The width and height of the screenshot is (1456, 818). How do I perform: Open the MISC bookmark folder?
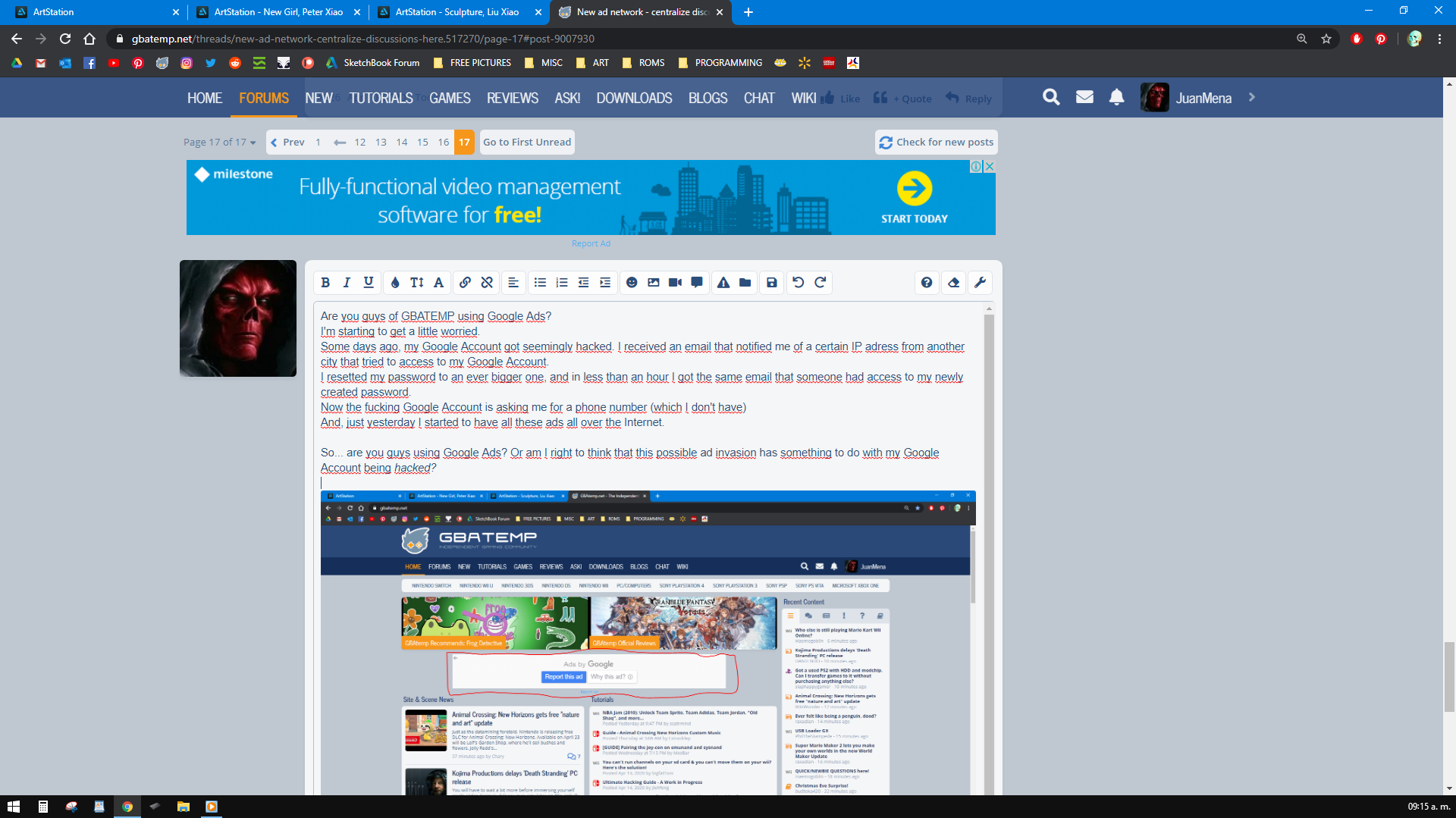544,63
